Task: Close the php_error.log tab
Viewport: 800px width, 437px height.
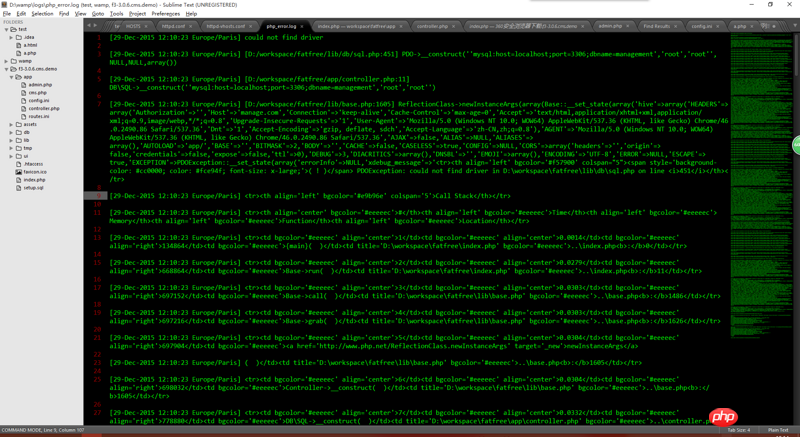Action: tap(302, 26)
